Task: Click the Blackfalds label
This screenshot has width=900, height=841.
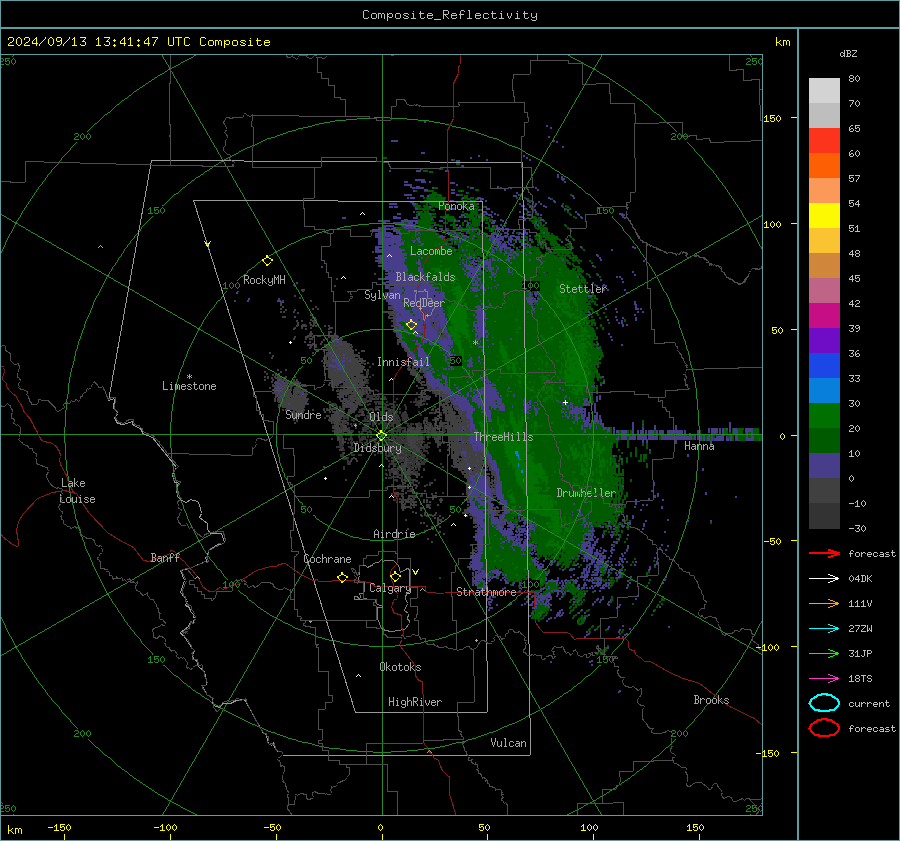Action: [425, 277]
